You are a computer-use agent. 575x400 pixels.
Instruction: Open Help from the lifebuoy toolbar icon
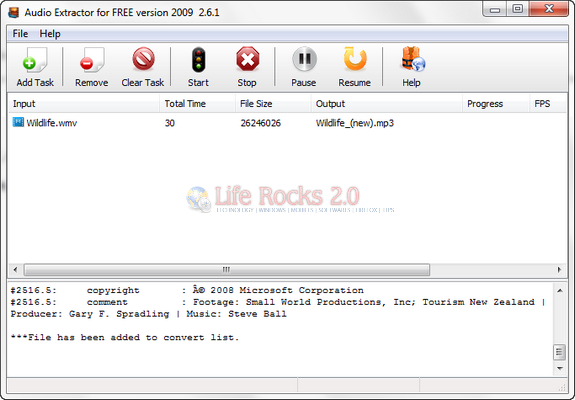412,59
